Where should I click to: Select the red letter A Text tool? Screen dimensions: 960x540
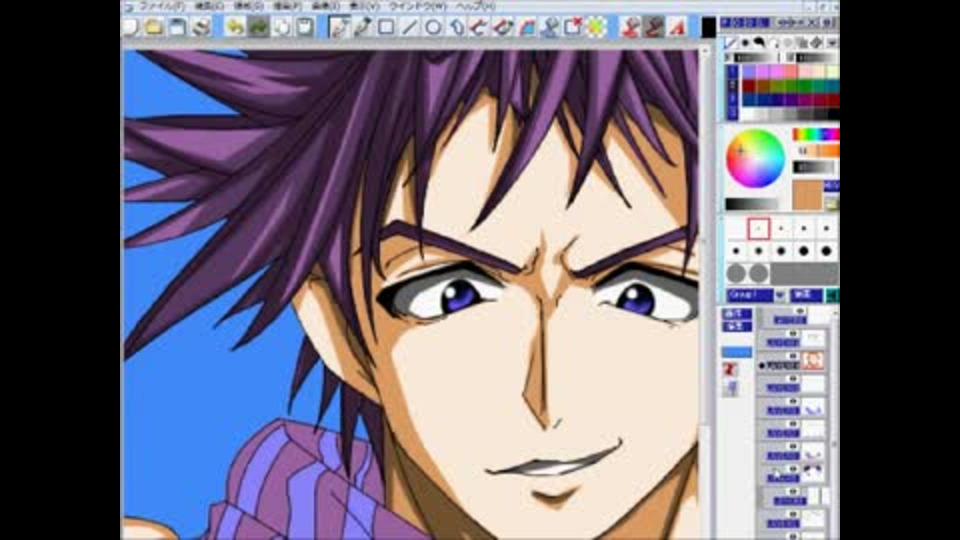pos(677,27)
